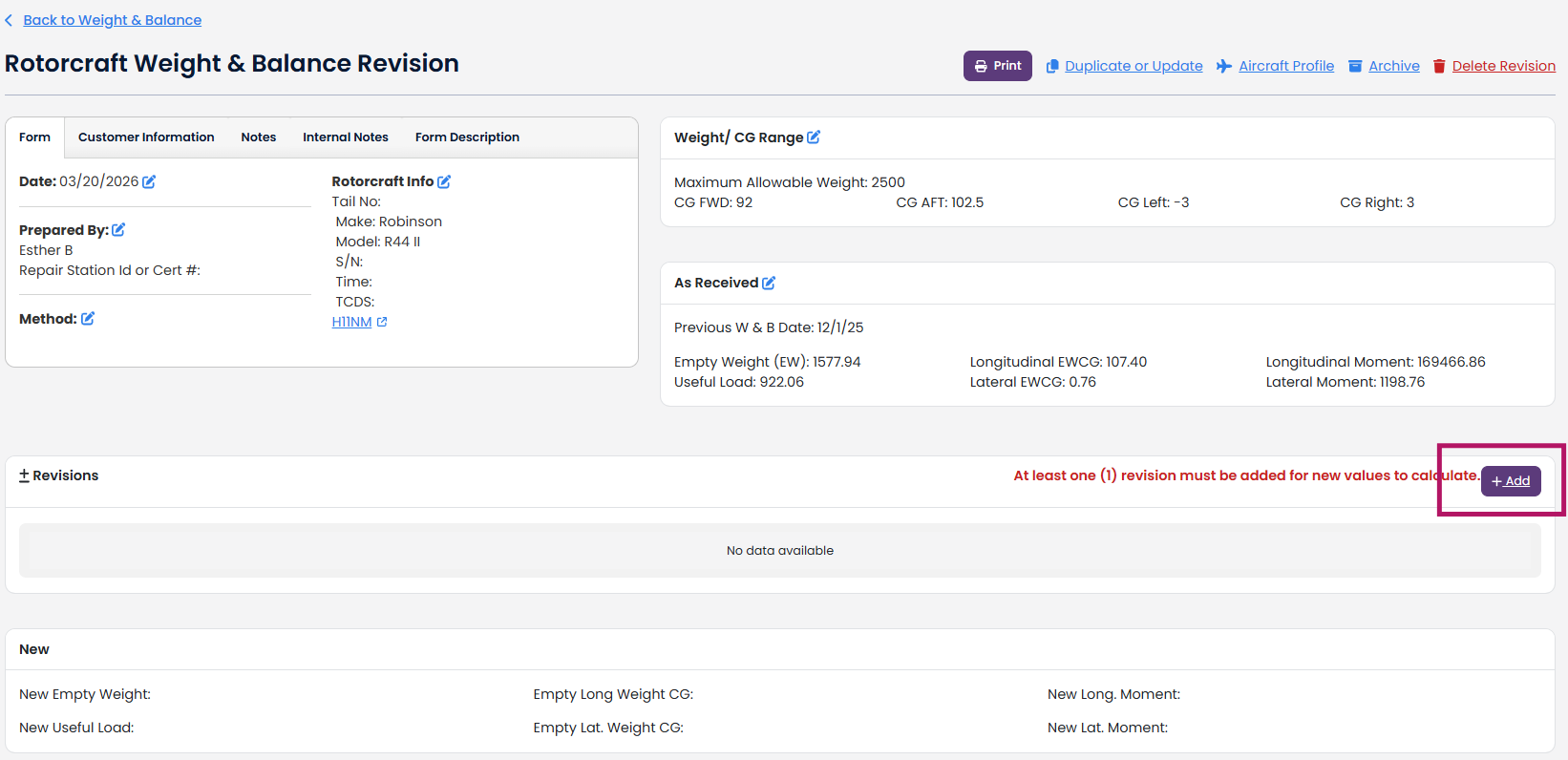Image resolution: width=1568 pixels, height=760 pixels.
Task: Click the As Received edit icon
Action: 769,283
